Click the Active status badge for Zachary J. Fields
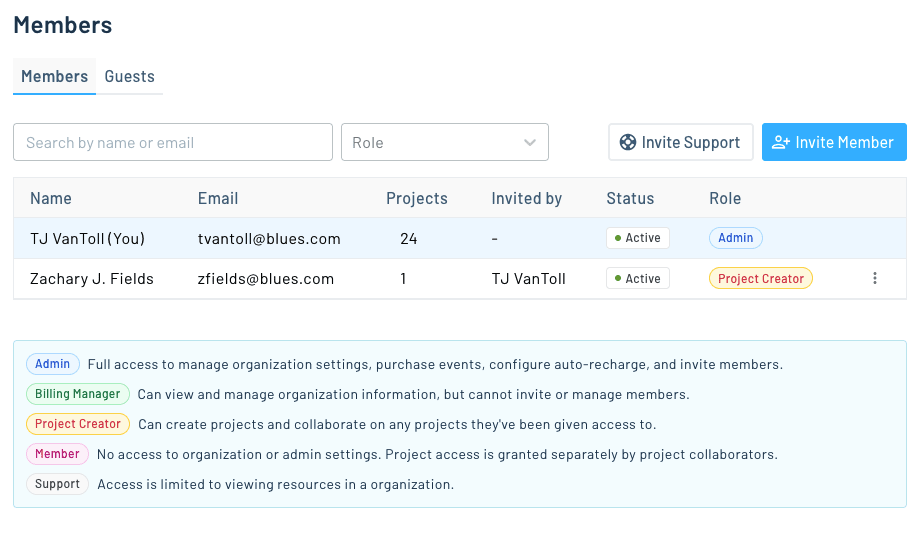 [x=638, y=278]
